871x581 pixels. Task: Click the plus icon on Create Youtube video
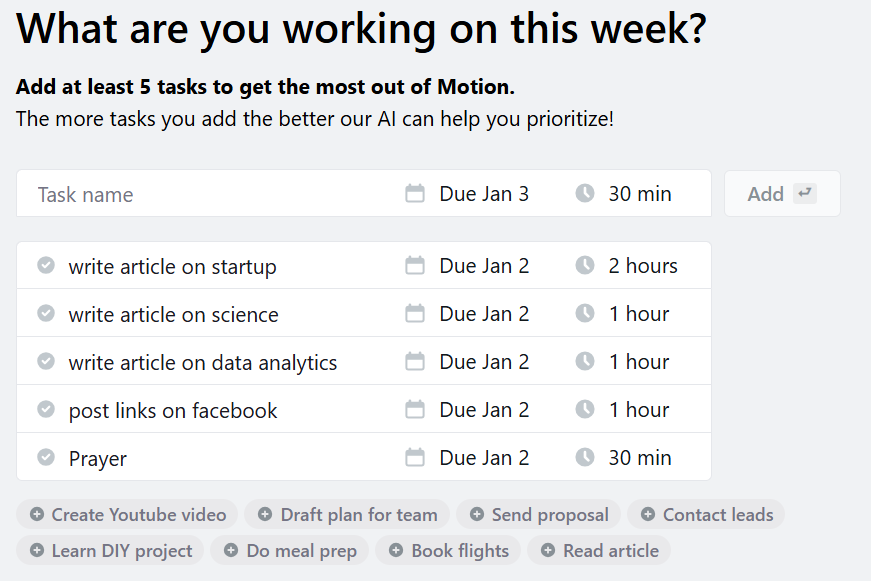tap(37, 514)
